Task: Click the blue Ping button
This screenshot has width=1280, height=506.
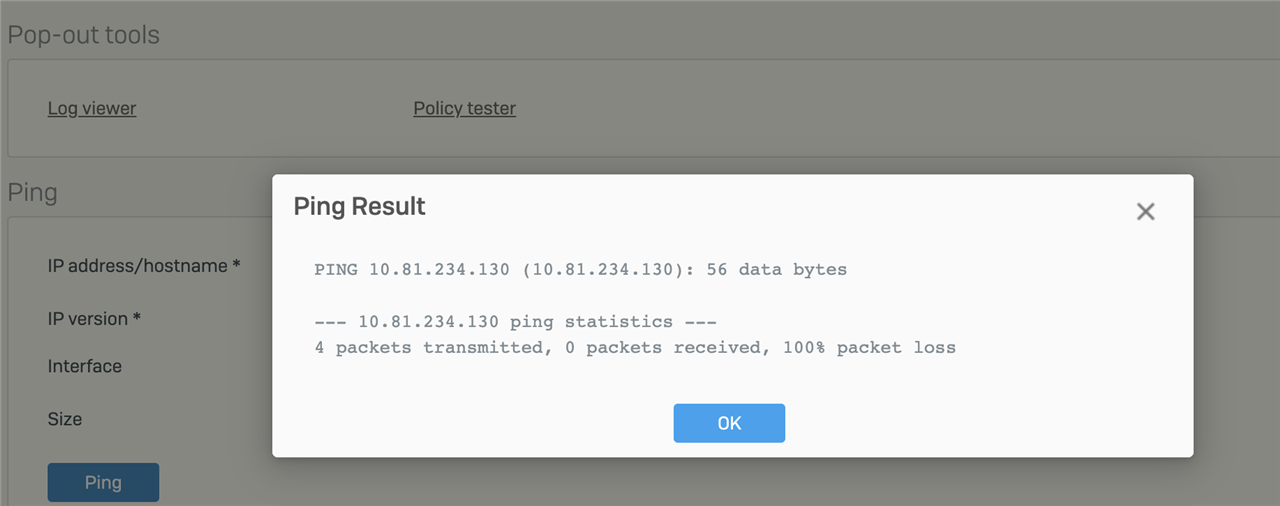Action: [103, 482]
